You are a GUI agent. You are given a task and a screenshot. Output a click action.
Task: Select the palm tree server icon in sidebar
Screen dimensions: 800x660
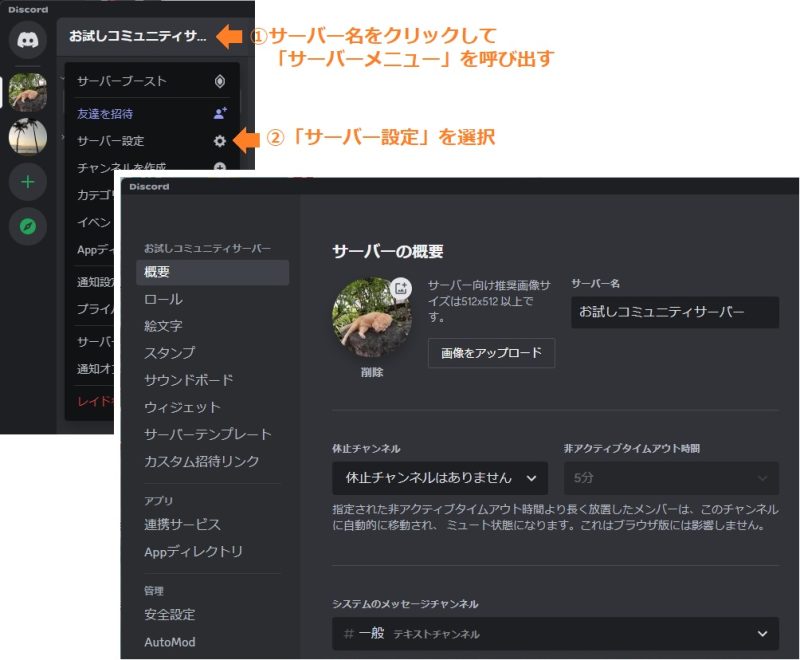[x=28, y=136]
